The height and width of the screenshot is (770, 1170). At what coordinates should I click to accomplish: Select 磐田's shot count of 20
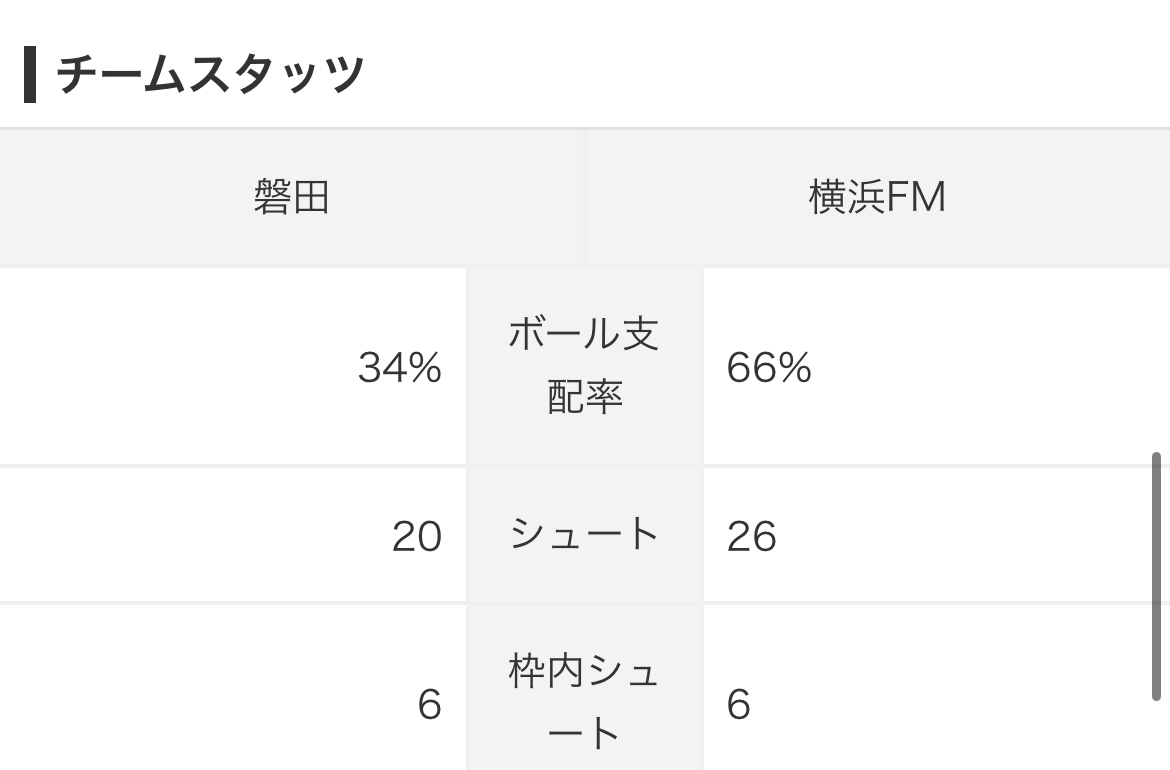416,537
